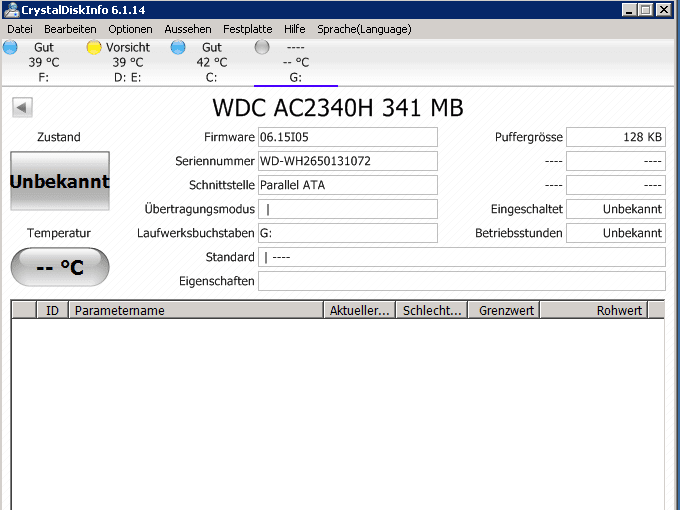Close the CrystalDiskInfo window
Screen dimensions: 684x517
tap(664, 10)
